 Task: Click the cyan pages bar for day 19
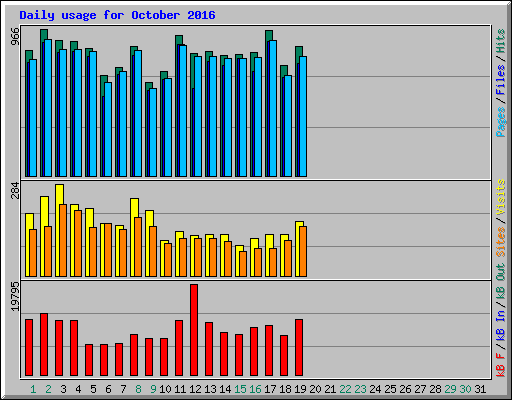tap(303, 116)
